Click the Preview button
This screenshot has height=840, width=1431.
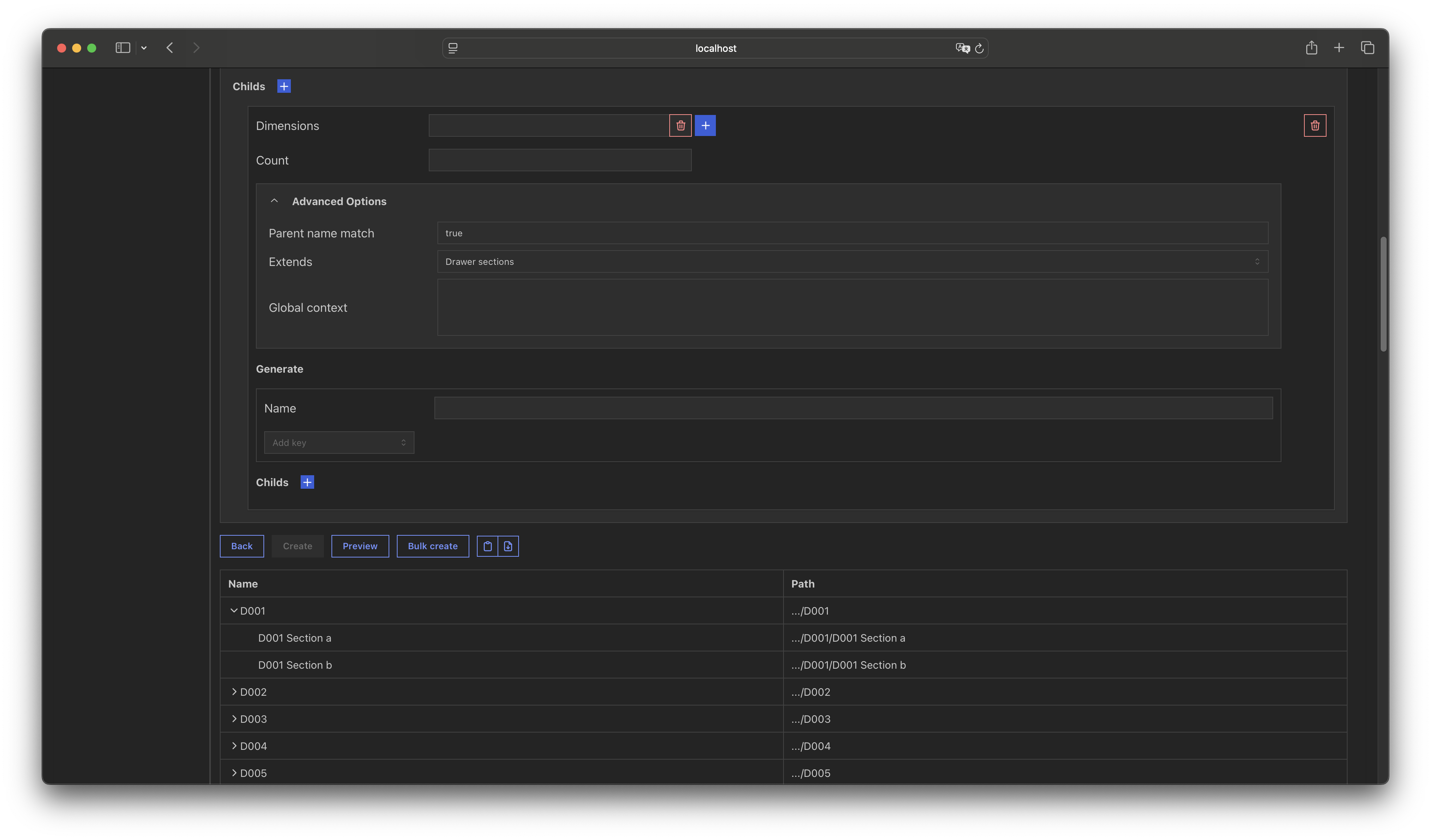(360, 546)
